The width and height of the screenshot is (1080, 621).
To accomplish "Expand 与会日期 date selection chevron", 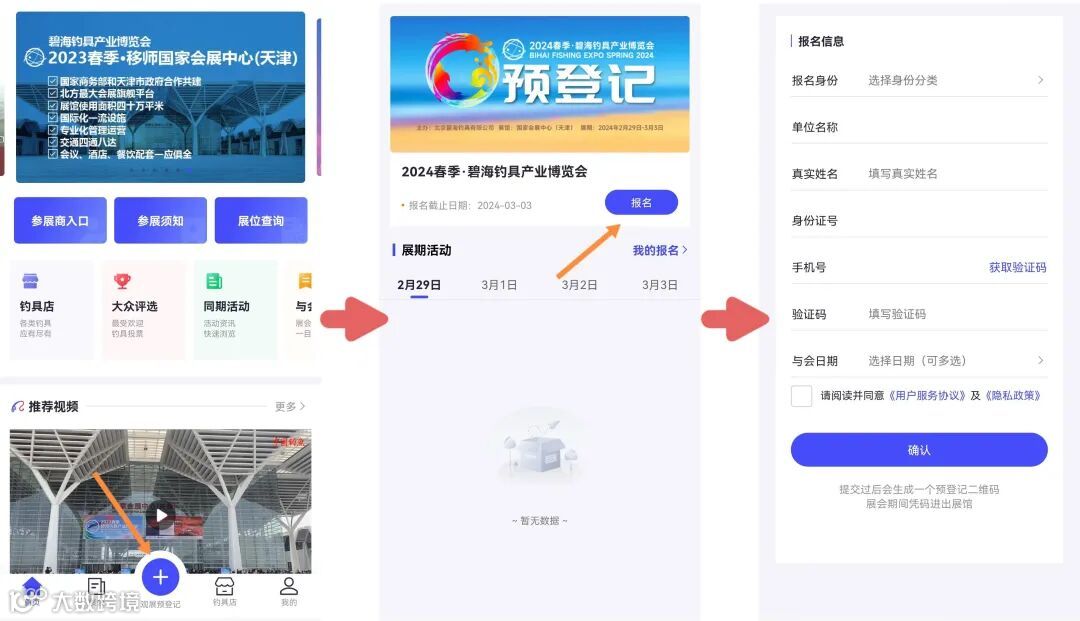I will pos(1040,360).
